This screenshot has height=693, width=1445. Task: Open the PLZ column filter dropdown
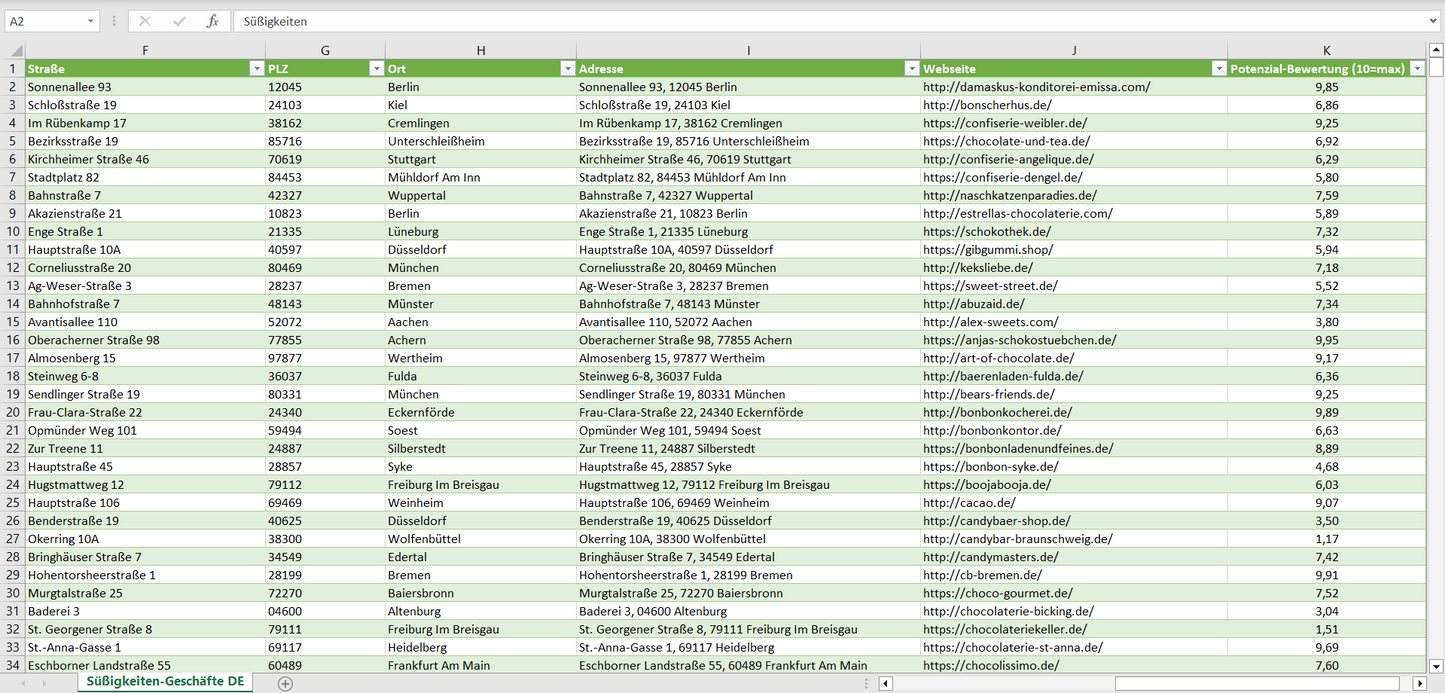pyautogui.click(x=376, y=69)
